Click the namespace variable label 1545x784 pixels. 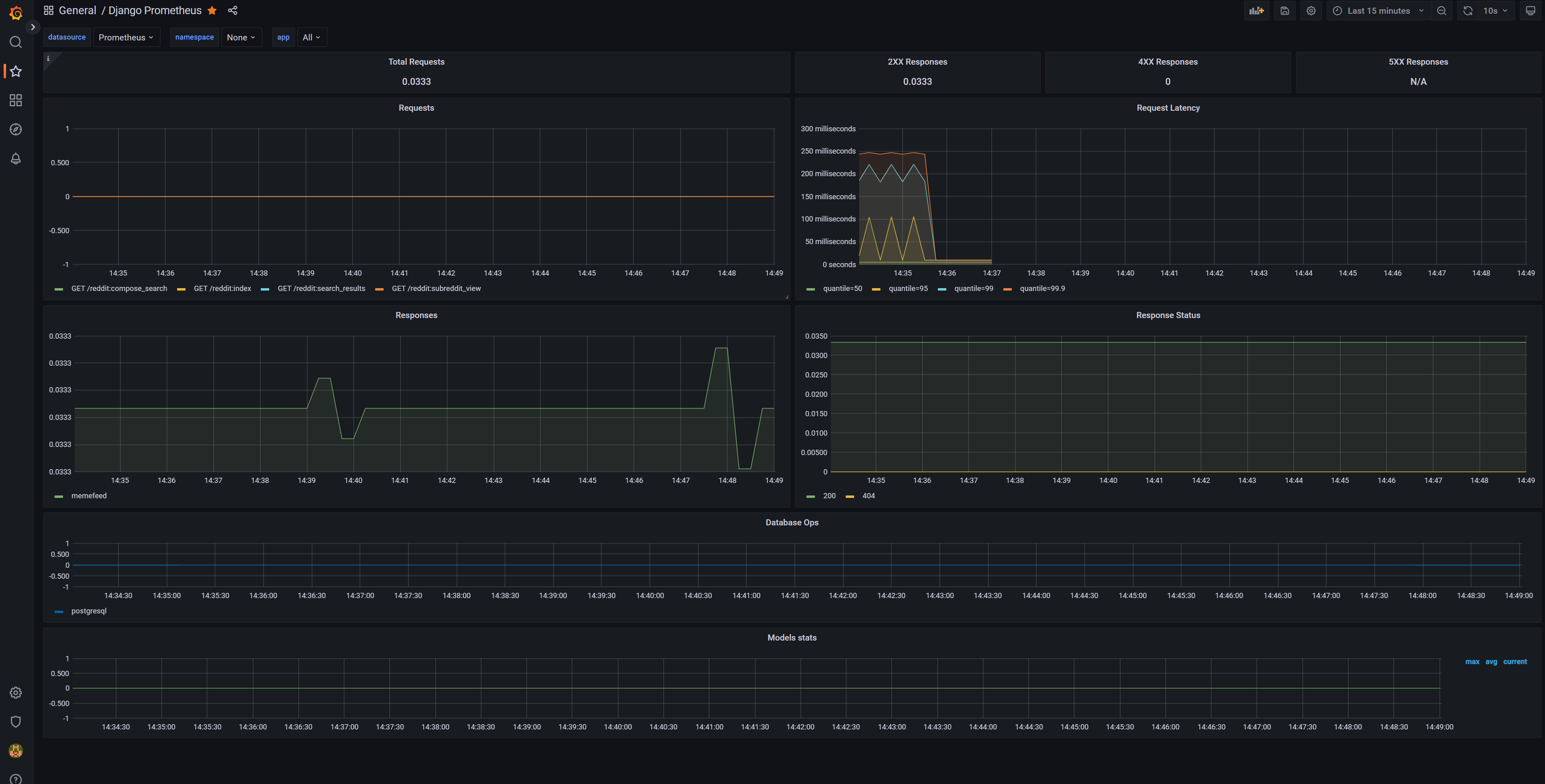194,37
